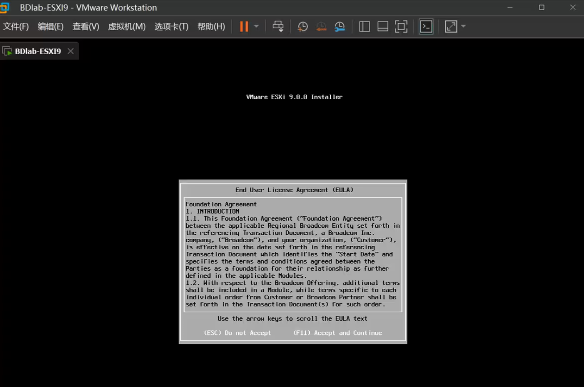Expand the stretch display dropdown arrow
Screen dimensions: 584x387
(x=463, y=26)
